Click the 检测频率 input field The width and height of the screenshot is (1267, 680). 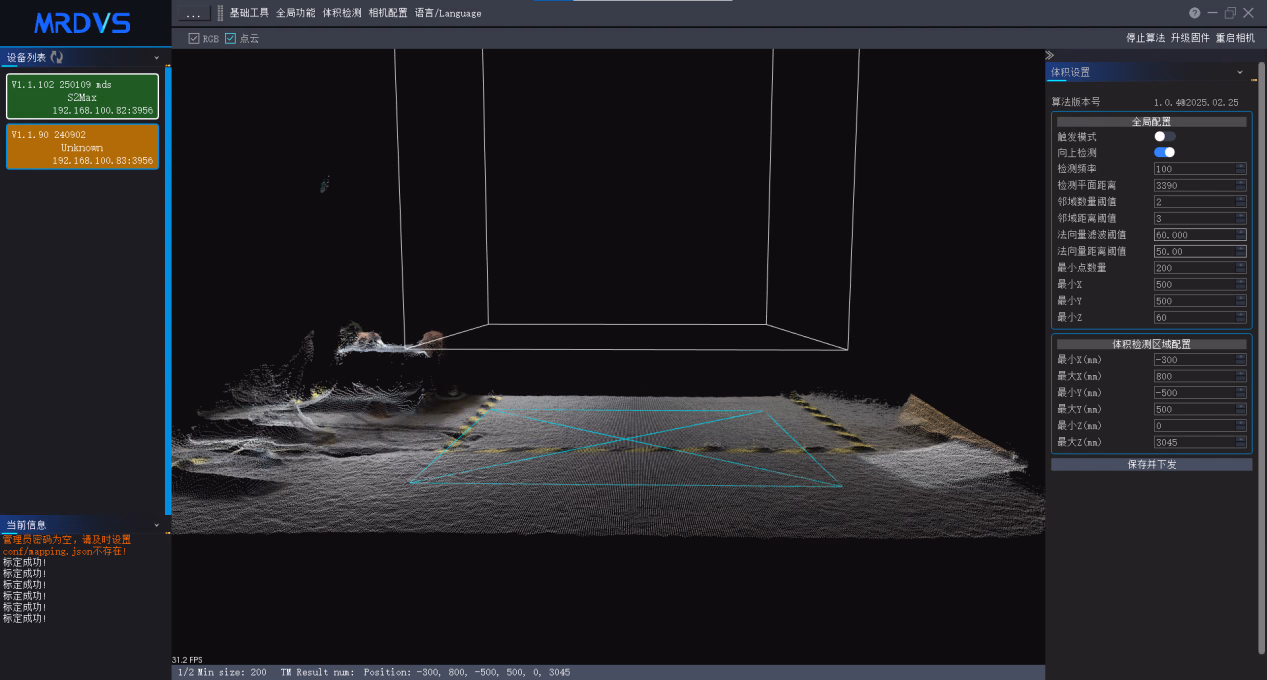[x=1200, y=169]
